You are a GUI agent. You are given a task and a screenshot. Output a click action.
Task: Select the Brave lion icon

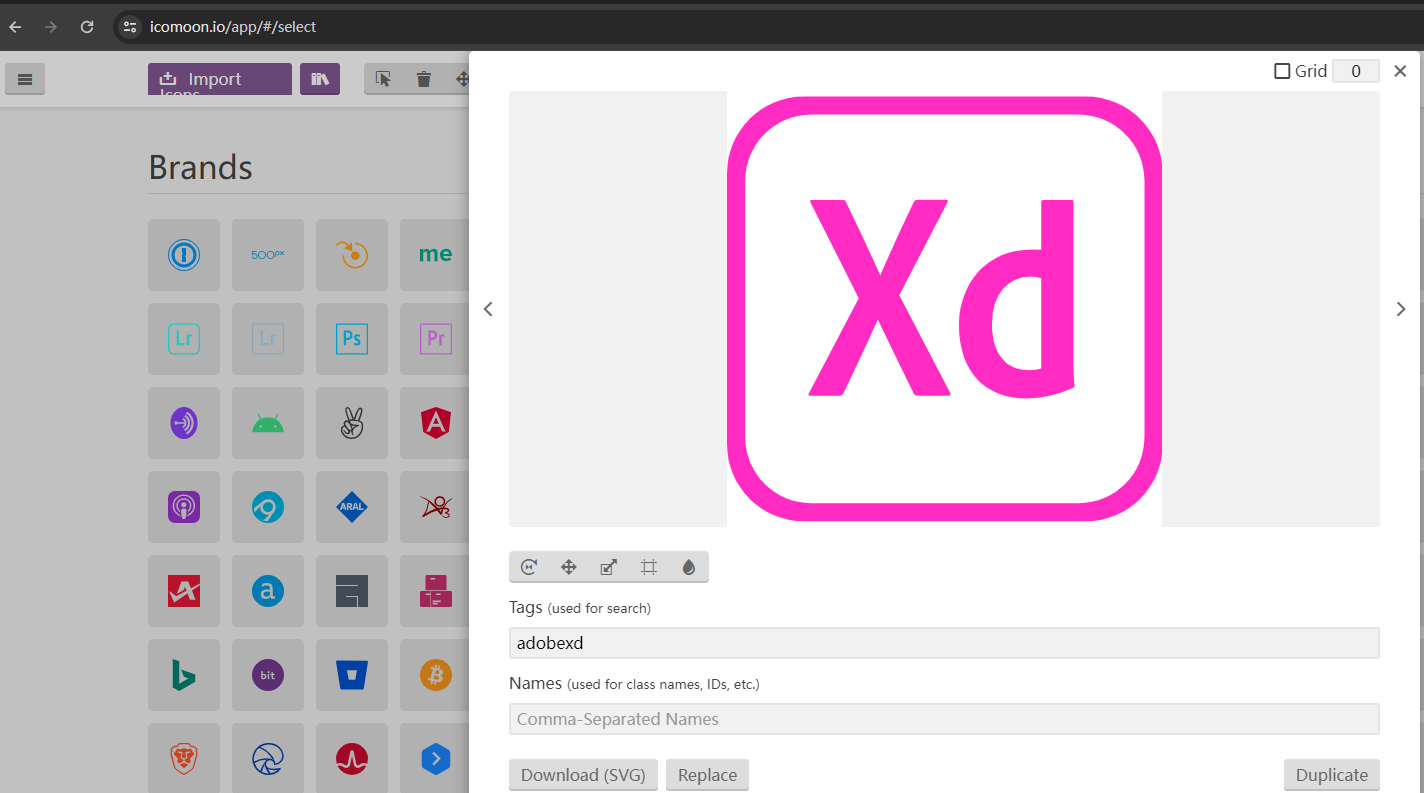point(184,758)
